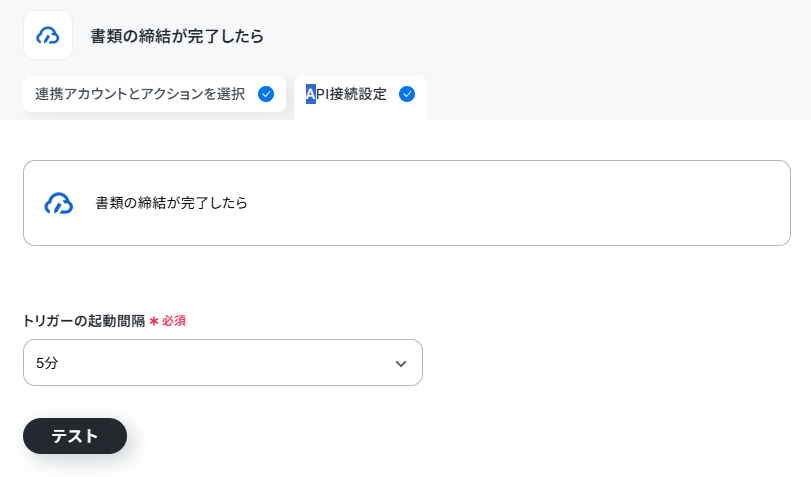The width and height of the screenshot is (811, 477).
Task: Click the highlighted letter A in API接続設定
Action: point(310,94)
